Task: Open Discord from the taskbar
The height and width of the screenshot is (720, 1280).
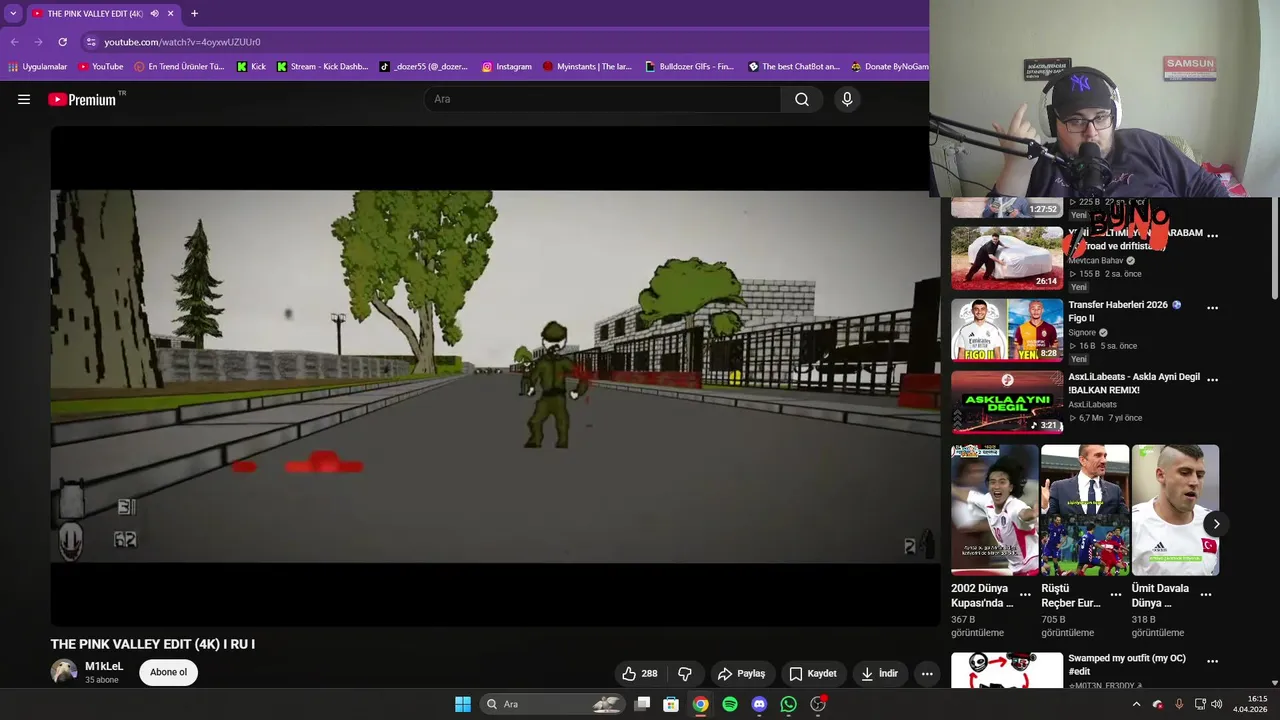Action: (x=759, y=704)
